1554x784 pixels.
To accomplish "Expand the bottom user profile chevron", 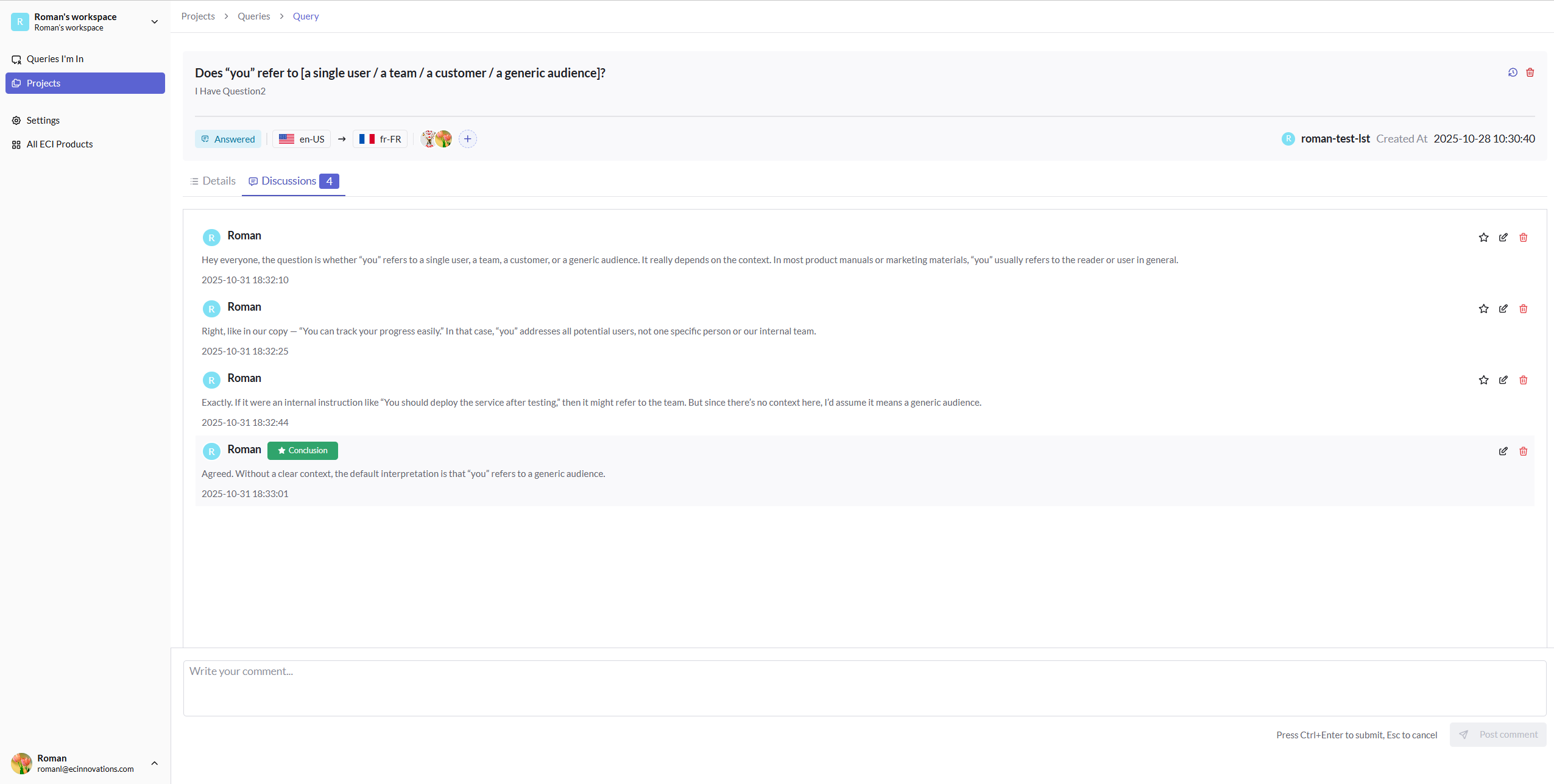I will 154,763.
